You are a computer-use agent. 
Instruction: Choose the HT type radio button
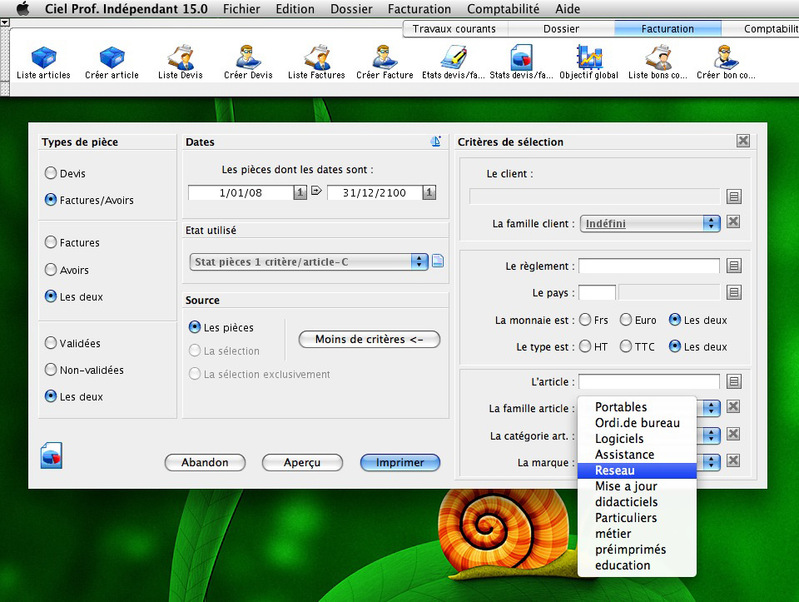click(585, 347)
